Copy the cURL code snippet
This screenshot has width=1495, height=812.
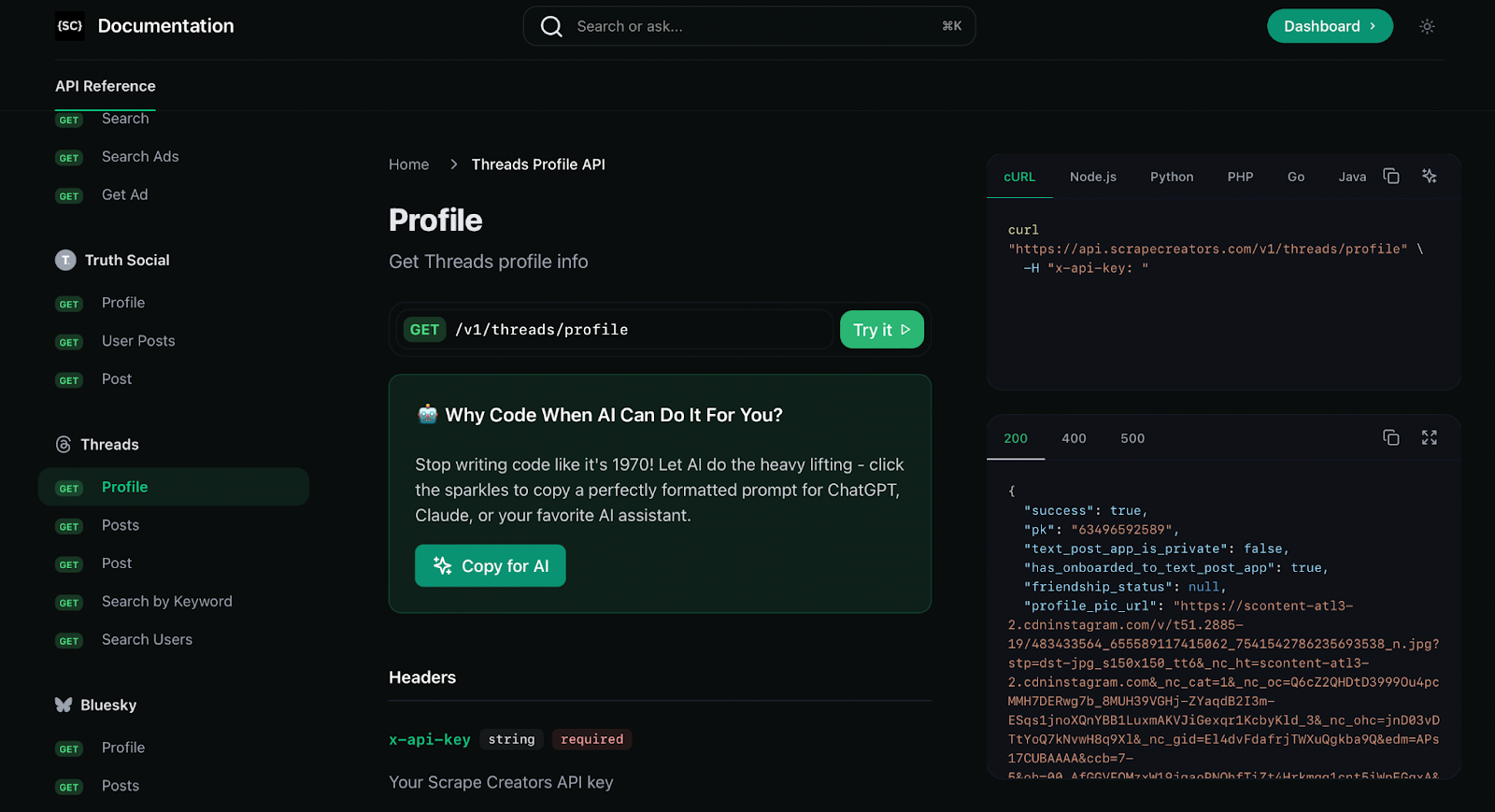1390,176
